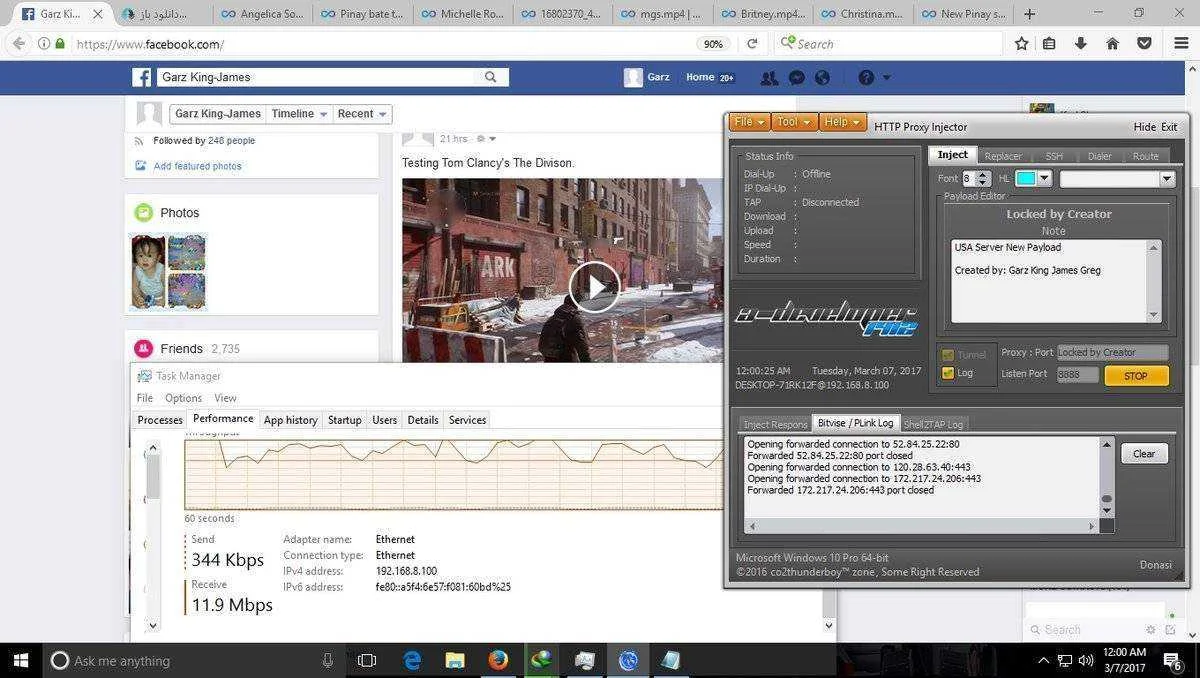Click the Firefox search box

(x=888, y=44)
